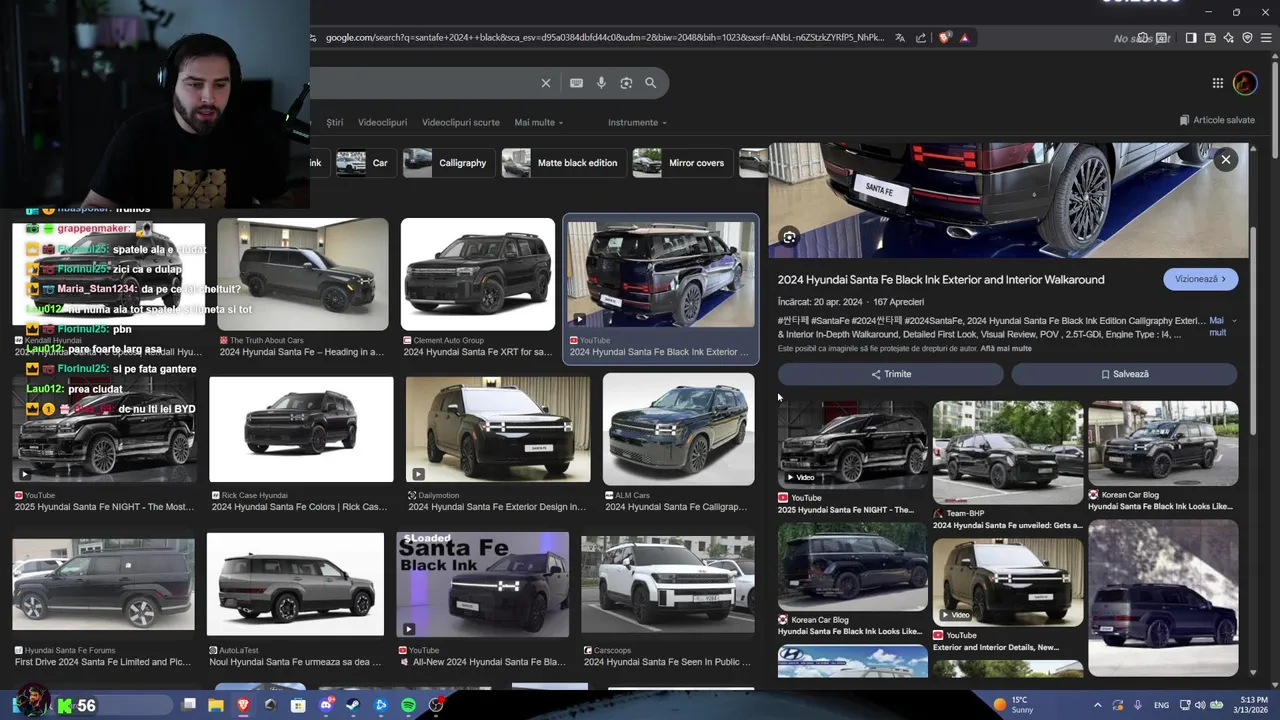This screenshot has width=1280, height=720.
Task: Click the address bar URL
Action: [x=604, y=38]
